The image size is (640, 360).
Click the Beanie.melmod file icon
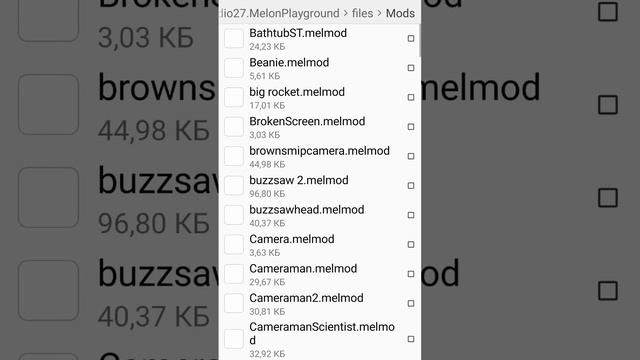click(x=234, y=68)
